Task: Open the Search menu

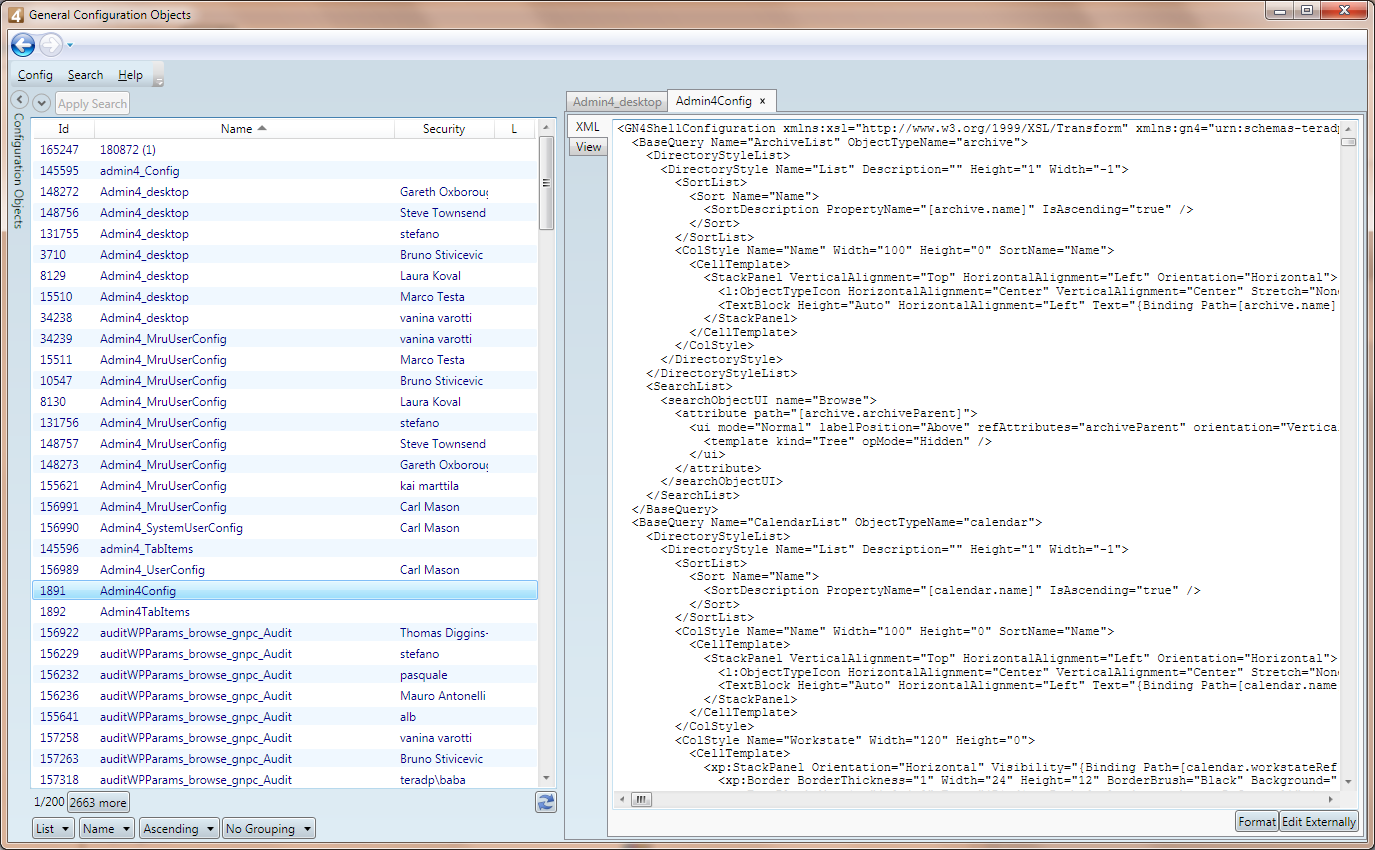Action: (85, 75)
